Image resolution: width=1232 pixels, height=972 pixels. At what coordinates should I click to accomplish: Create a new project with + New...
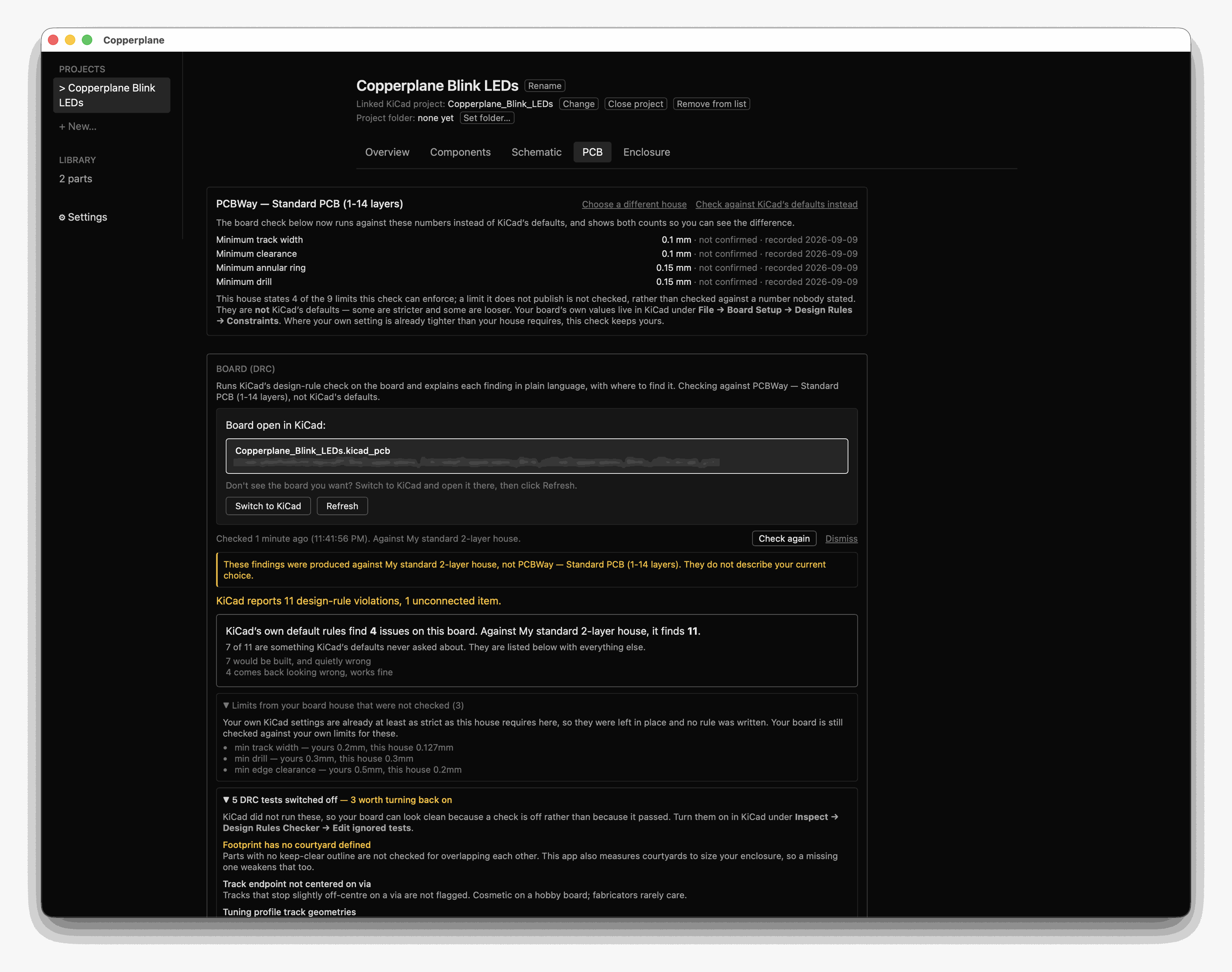click(78, 126)
